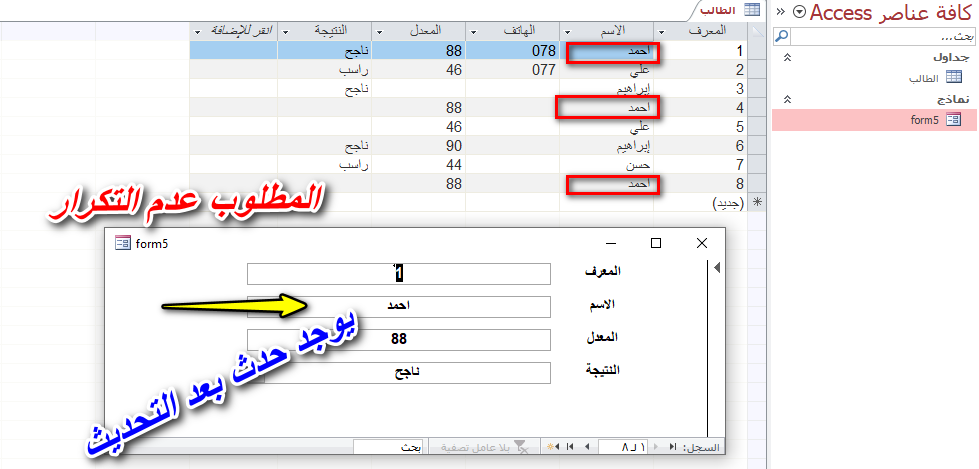Create new blank record from navigation bar
Screen dimensions: 979x469
click(x=553, y=447)
